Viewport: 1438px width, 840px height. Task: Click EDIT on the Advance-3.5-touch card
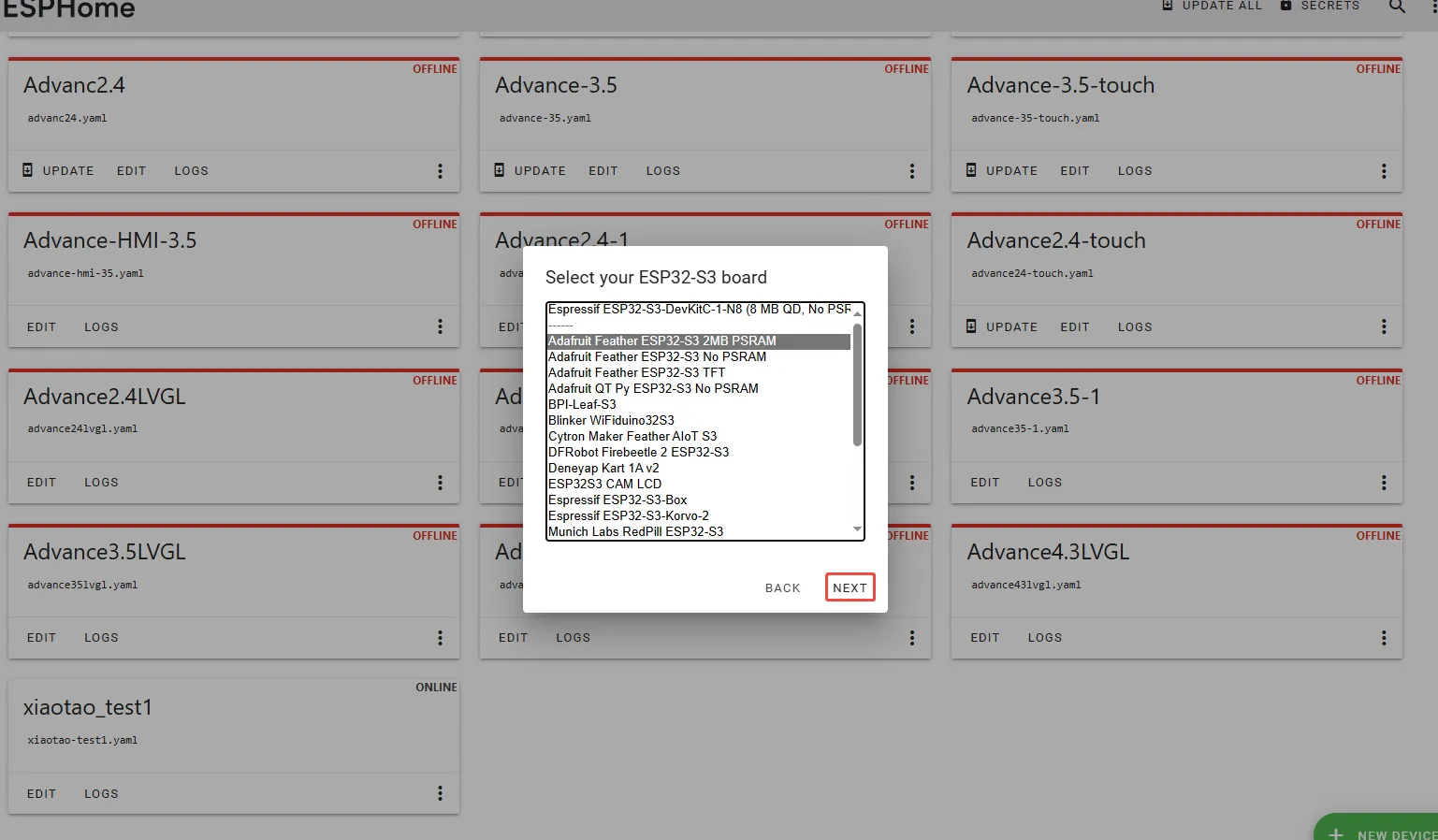point(1075,171)
